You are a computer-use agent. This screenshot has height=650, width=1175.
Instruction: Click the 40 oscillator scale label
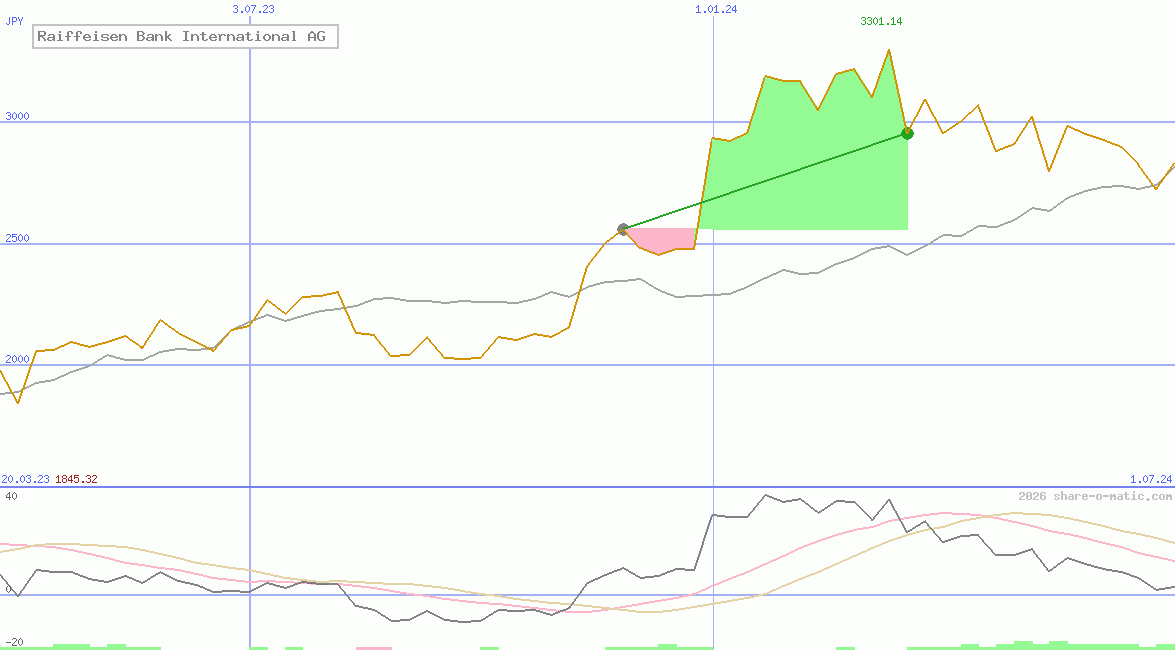[x=11, y=496]
